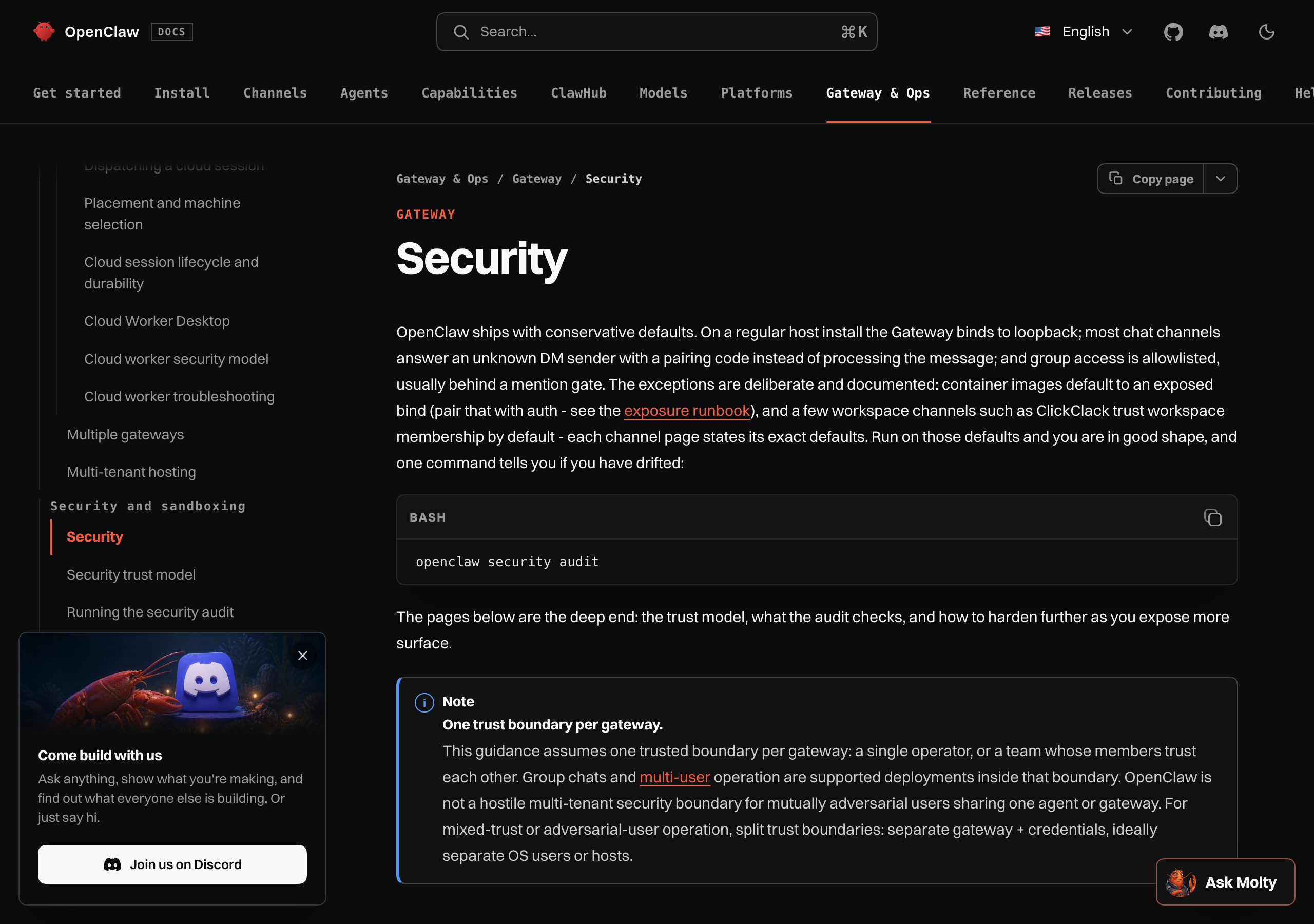Open the Contributing tab
This screenshot has height=924, width=1314.
click(x=1213, y=93)
